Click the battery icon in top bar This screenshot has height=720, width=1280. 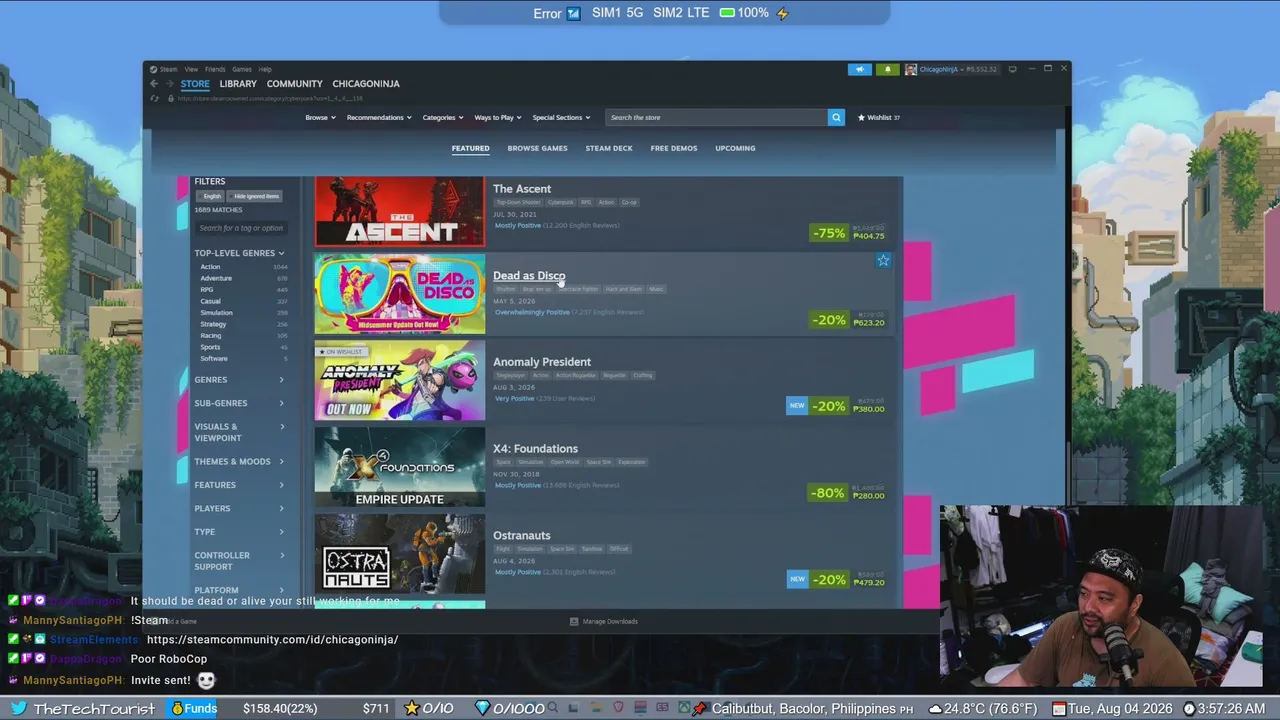(x=727, y=13)
